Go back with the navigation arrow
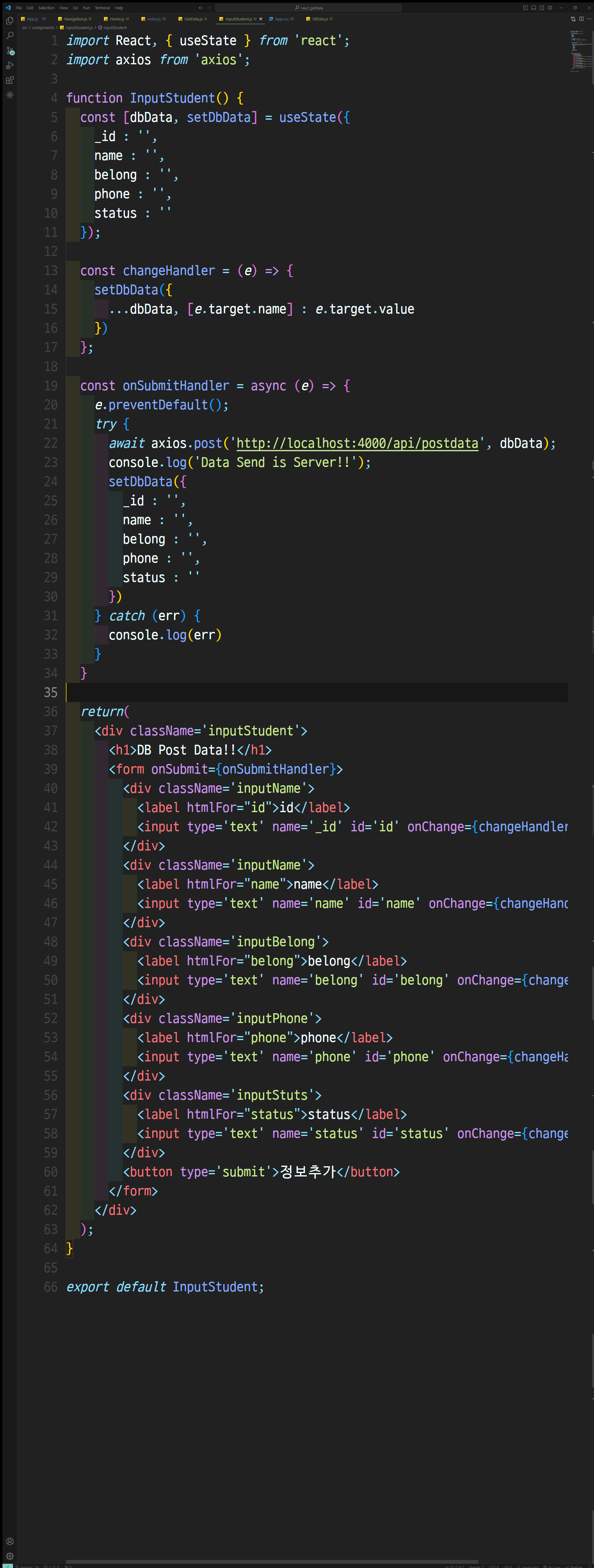This screenshot has width=594, height=1568. pos(200,8)
